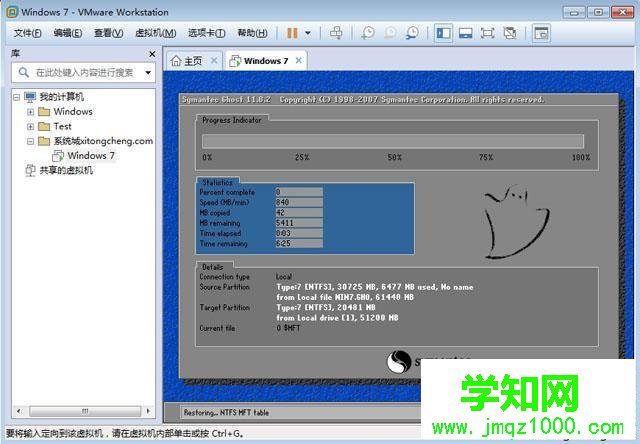Select the Test folder in library

pos(62,127)
